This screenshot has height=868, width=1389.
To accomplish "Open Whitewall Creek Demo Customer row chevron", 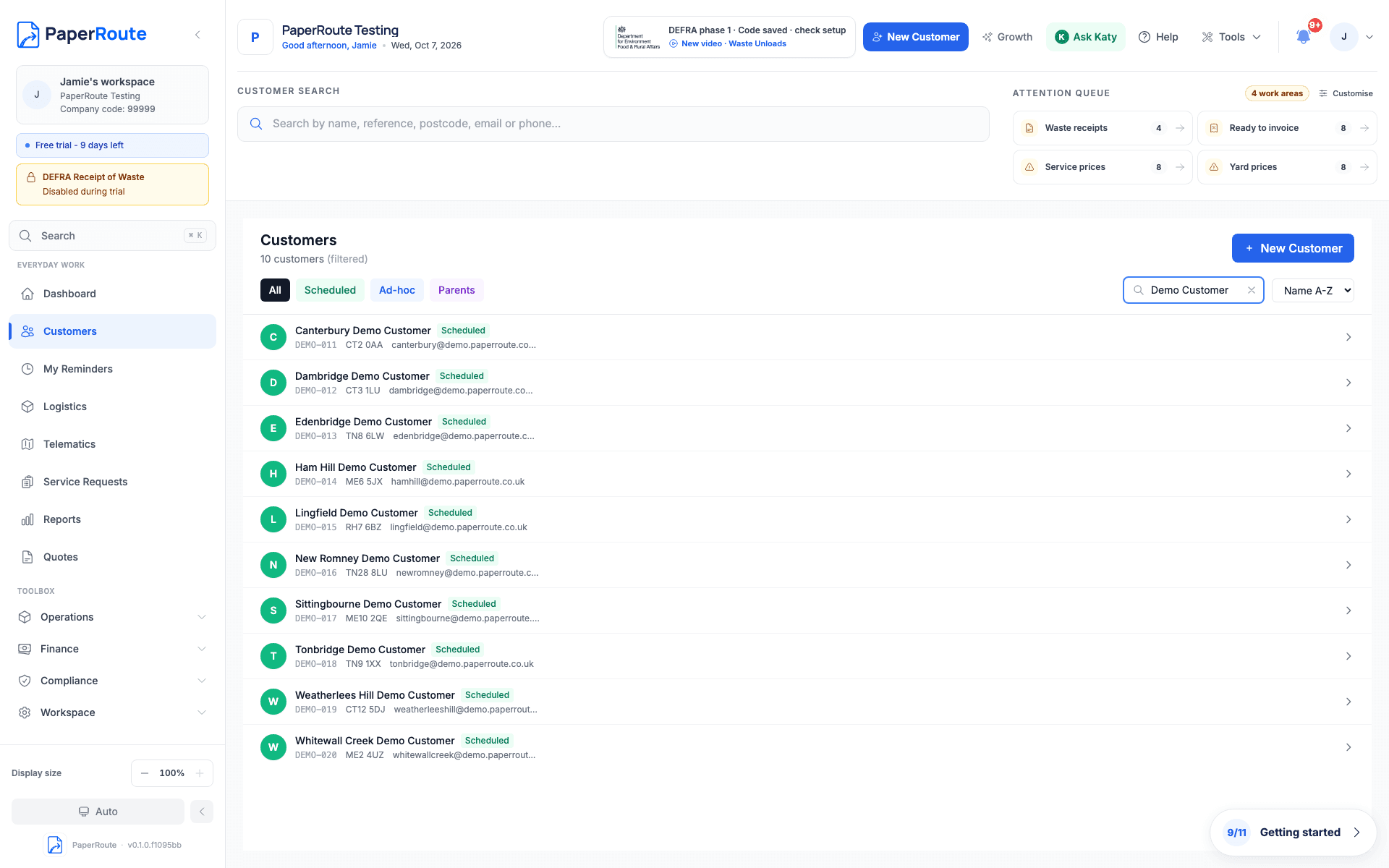I will (1348, 747).
